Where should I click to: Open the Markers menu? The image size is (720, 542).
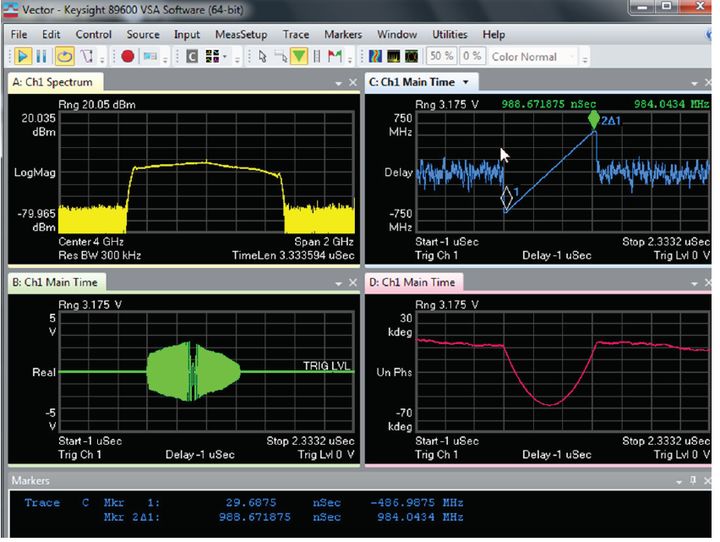coord(343,34)
